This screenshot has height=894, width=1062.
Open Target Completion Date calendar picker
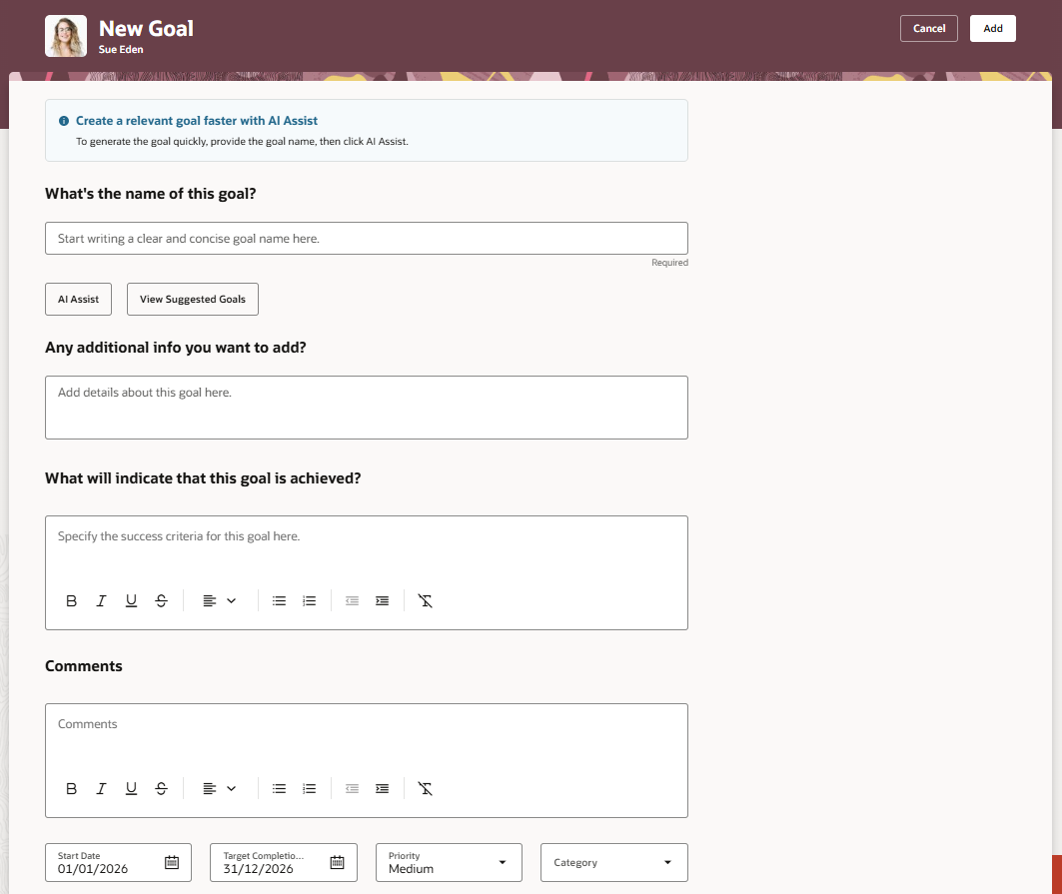(337, 862)
